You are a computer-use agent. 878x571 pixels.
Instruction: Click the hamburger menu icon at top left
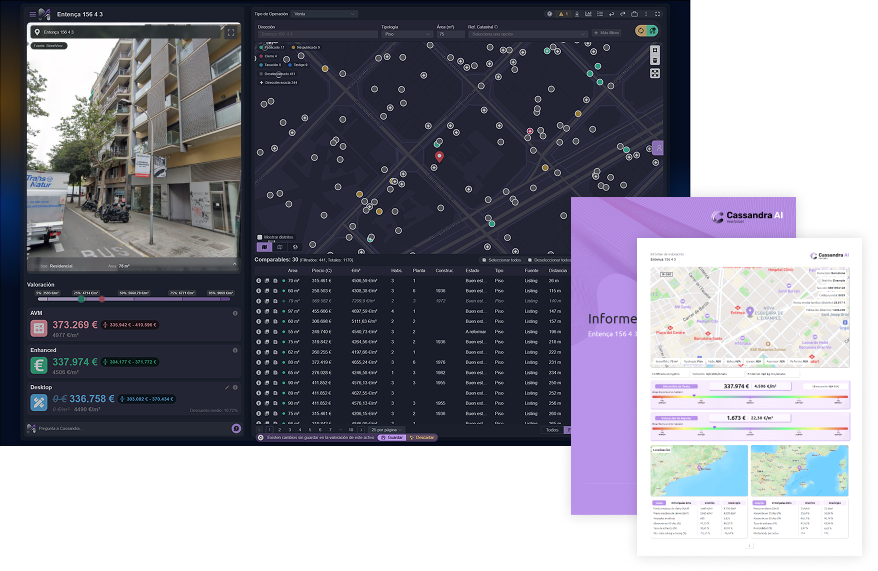(x=32, y=14)
